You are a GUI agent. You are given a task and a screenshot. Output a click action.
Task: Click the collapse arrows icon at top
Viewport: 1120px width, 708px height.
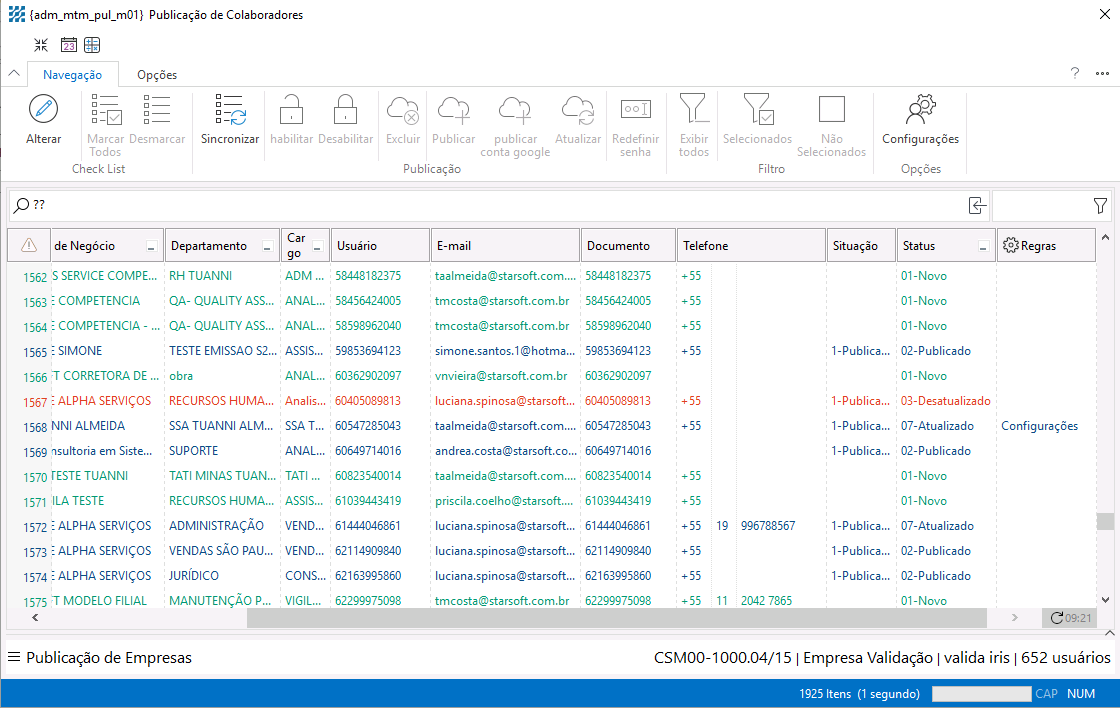point(41,45)
